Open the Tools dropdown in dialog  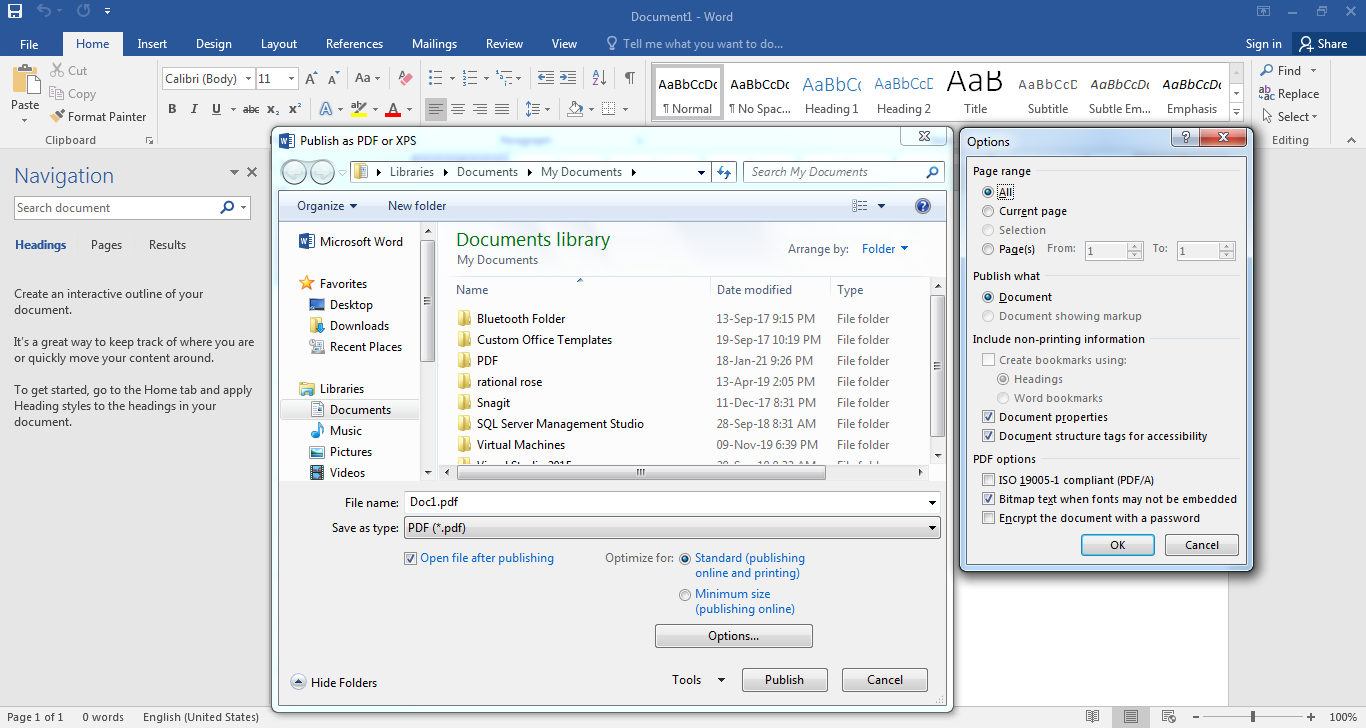(x=699, y=680)
